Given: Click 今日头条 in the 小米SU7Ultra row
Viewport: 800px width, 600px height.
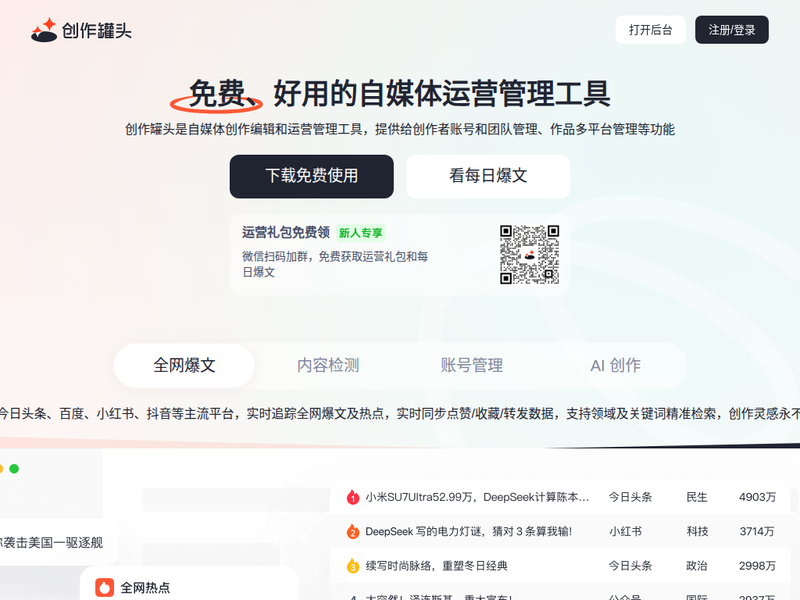Looking at the screenshot, I should coord(631,497).
